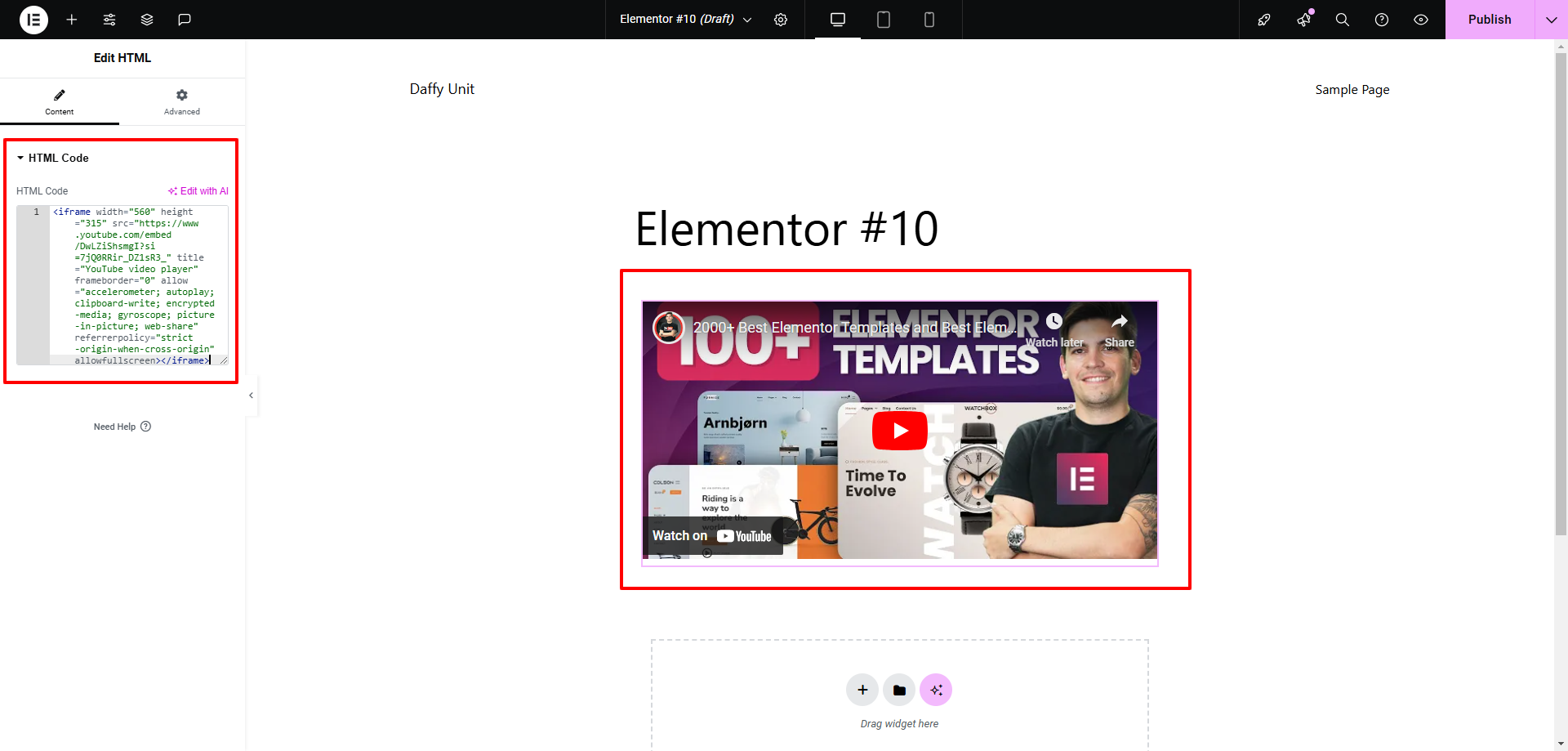Click the Need Help link
The image size is (1568, 751).
pyautogui.click(x=122, y=427)
